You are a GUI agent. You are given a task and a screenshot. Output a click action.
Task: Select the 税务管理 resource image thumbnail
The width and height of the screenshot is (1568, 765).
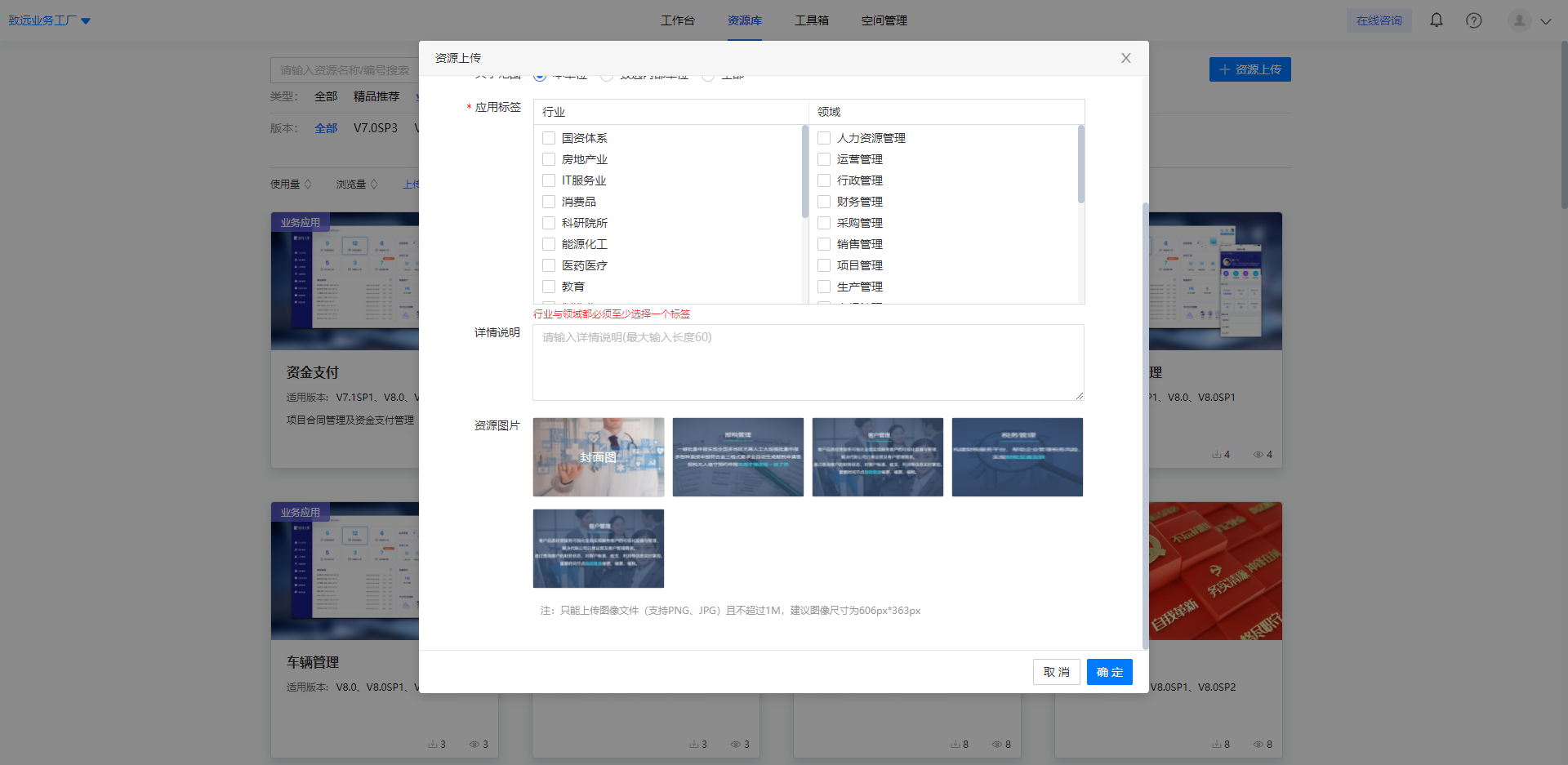(1018, 457)
